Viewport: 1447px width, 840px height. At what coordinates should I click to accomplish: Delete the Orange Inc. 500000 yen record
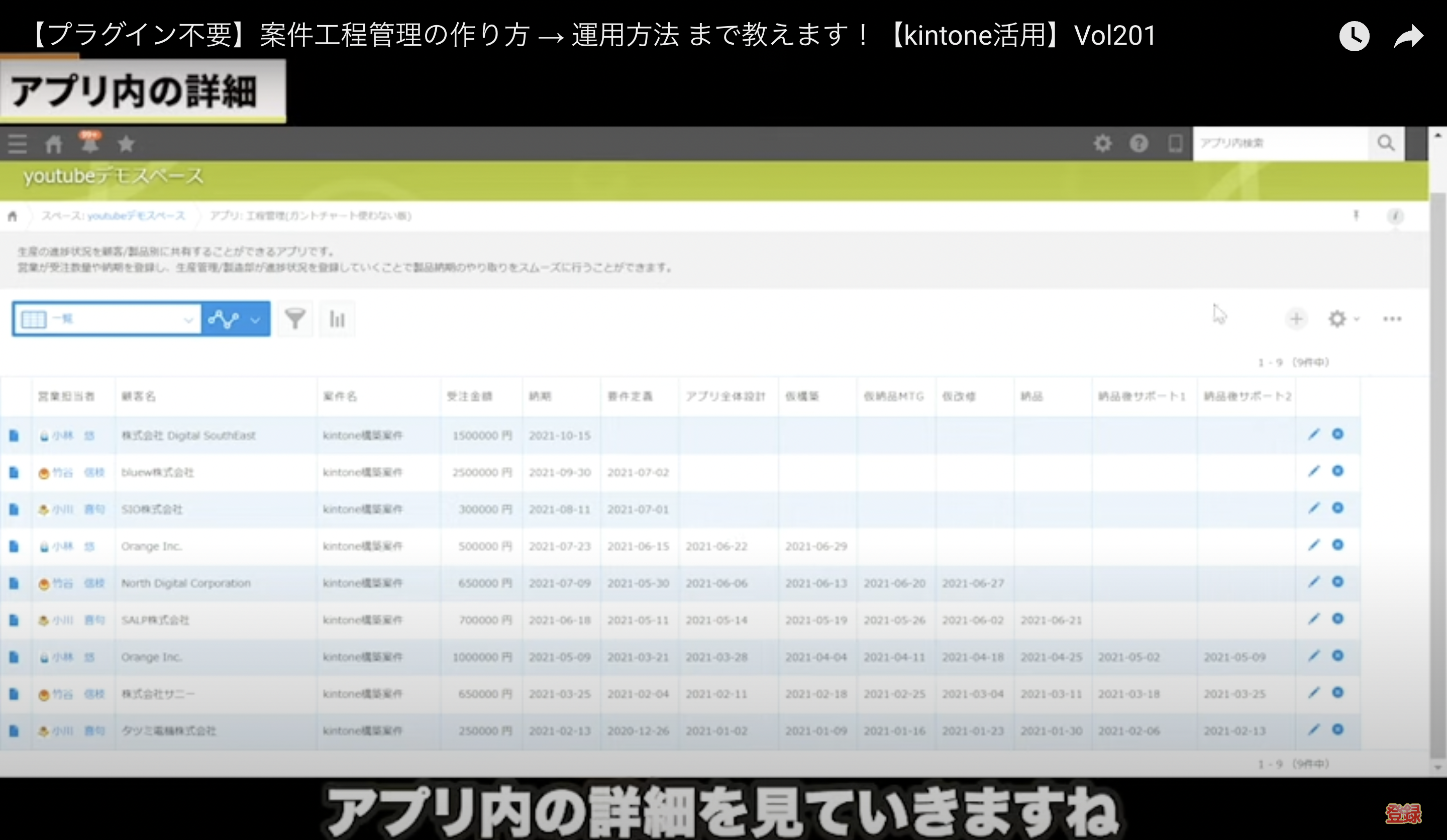[x=1337, y=545]
